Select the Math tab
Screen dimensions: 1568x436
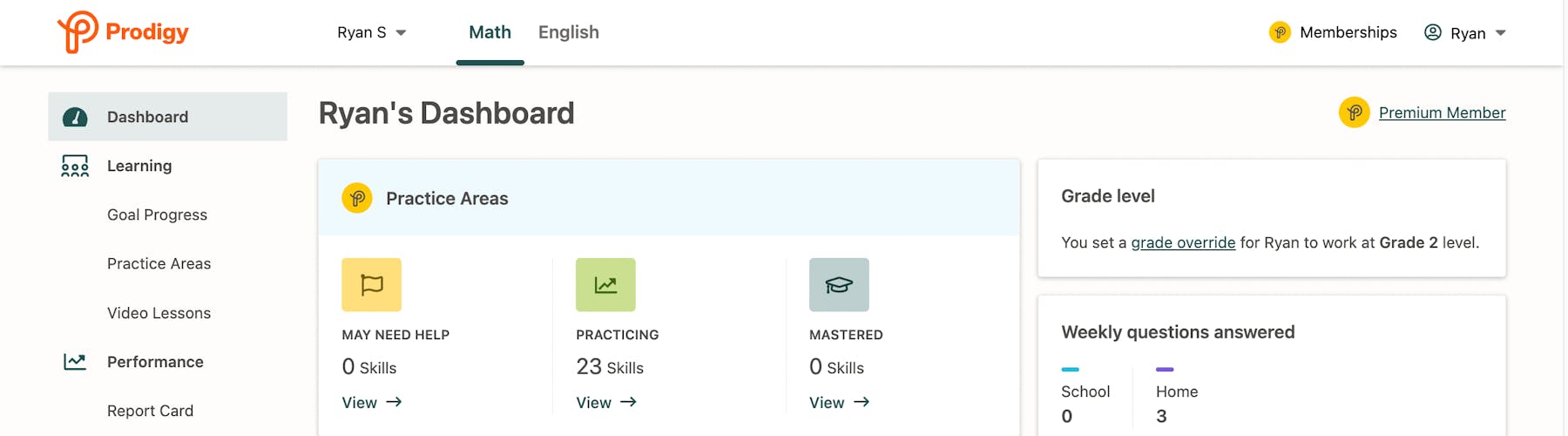[490, 32]
